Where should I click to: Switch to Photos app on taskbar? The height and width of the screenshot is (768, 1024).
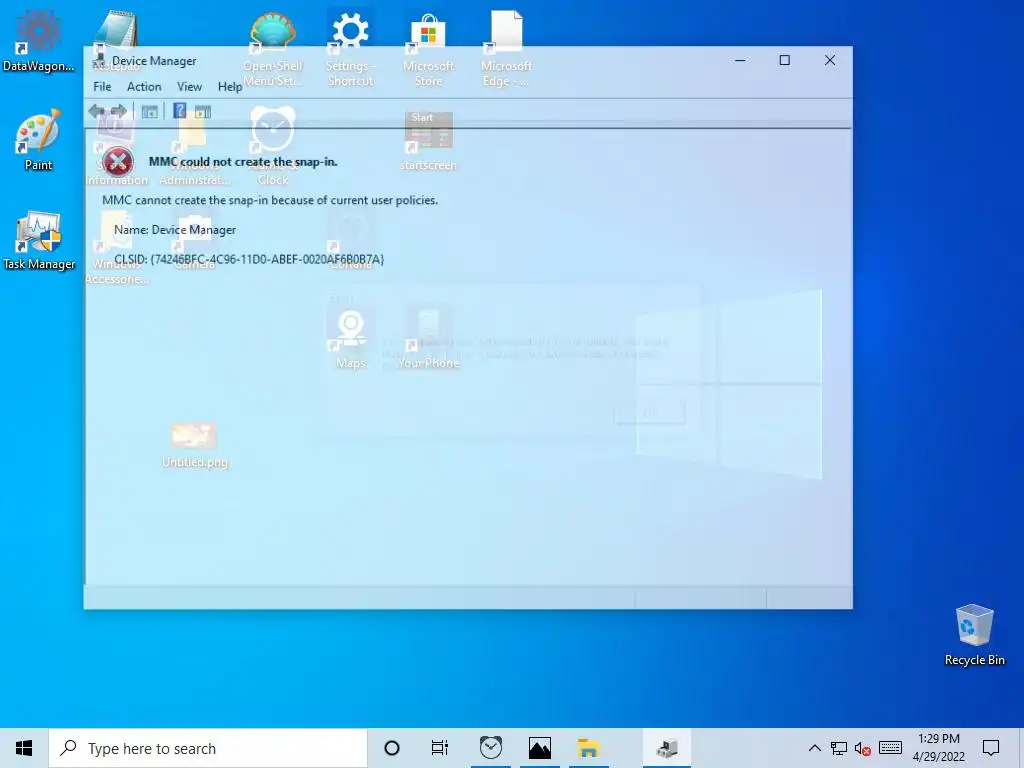tap(540, 748)
